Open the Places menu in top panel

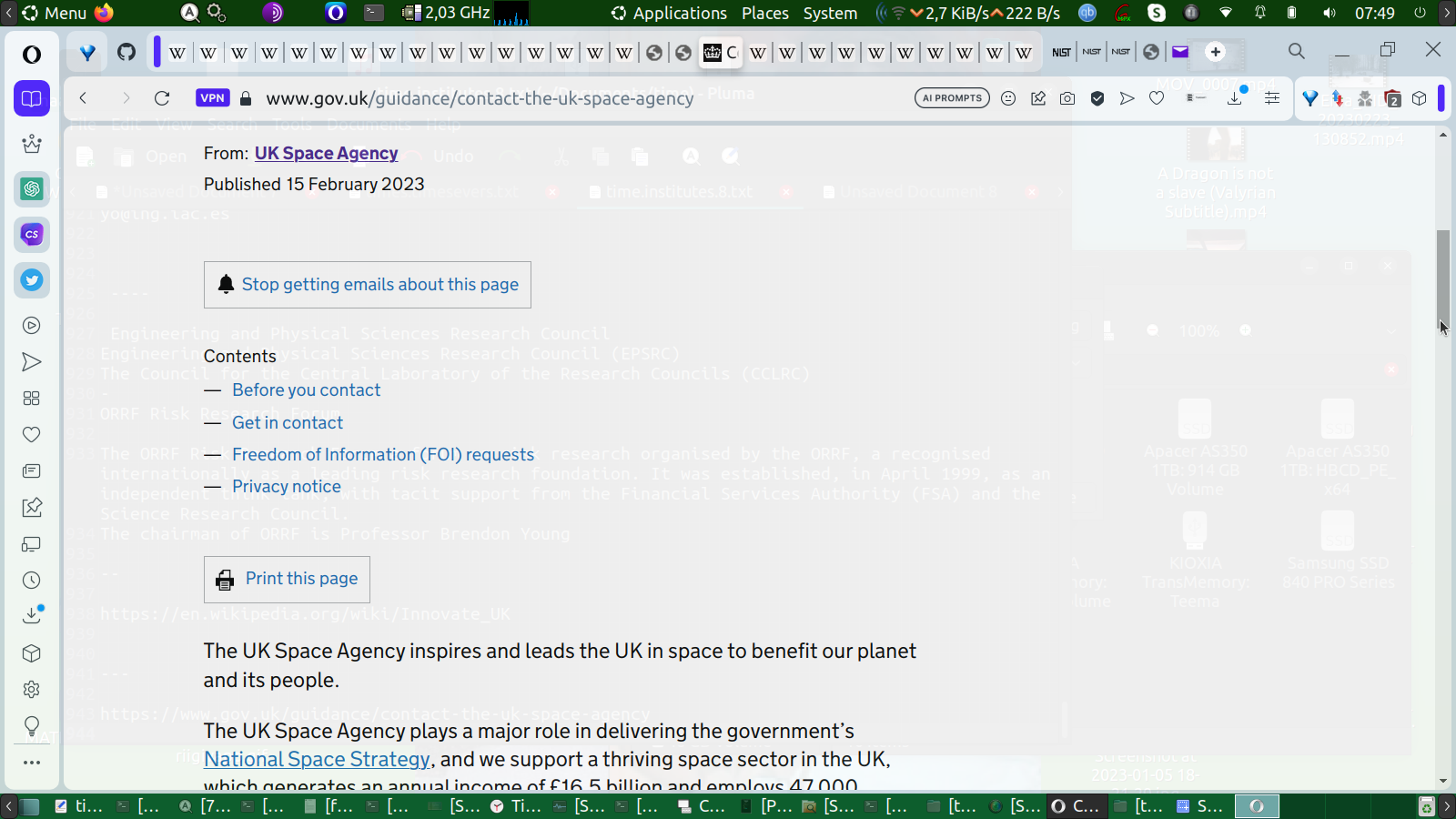click(x=765, y=13)
